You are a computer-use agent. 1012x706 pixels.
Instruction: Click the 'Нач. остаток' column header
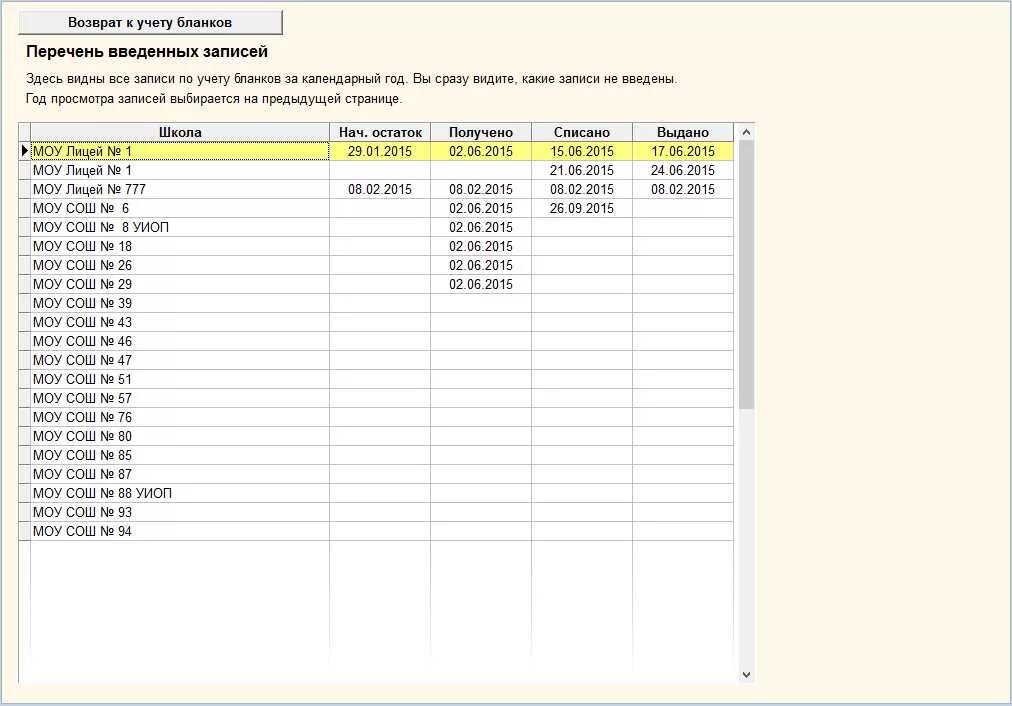pos(380,132)
